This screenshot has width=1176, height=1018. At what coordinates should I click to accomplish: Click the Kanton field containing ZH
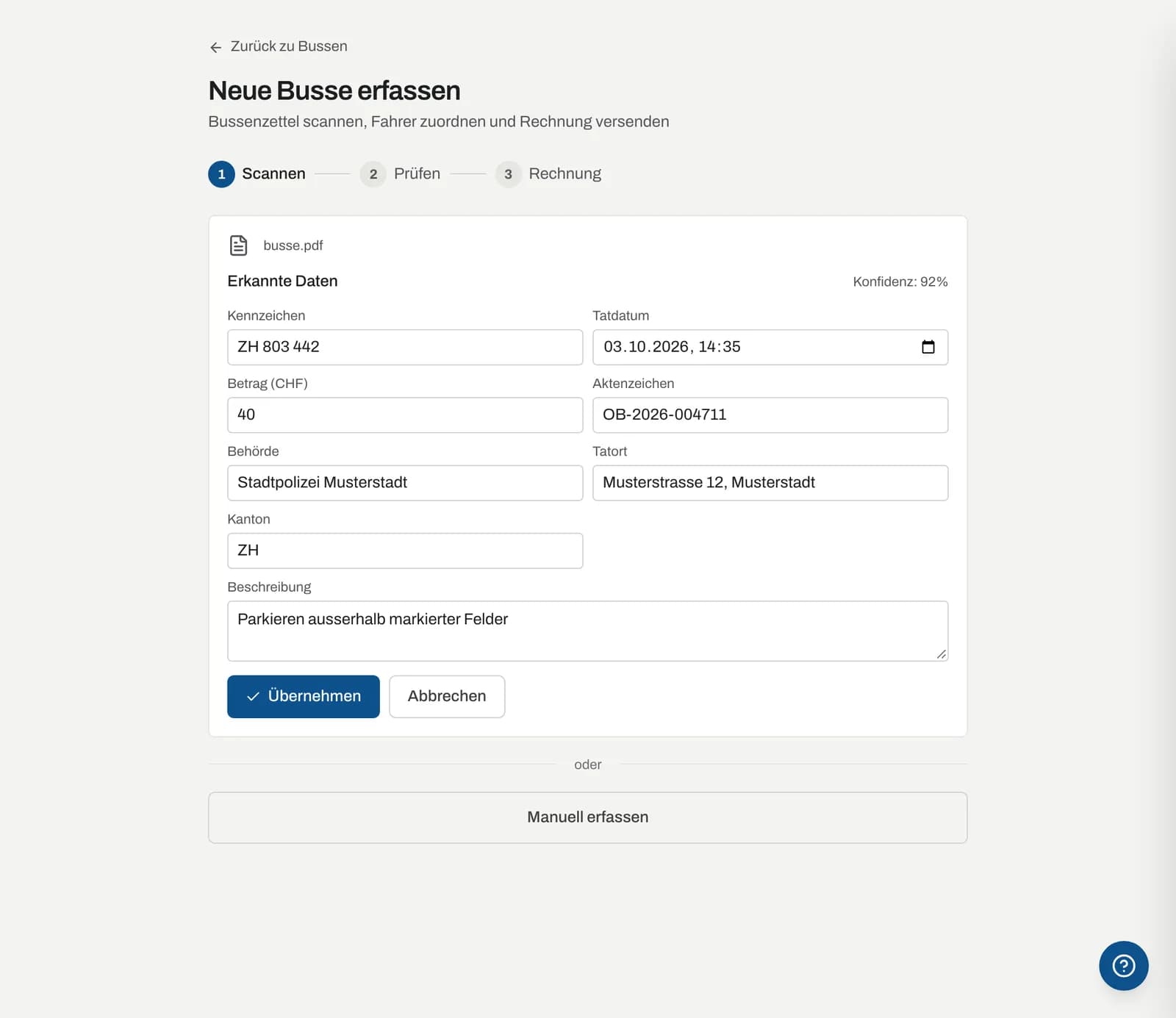tap(405, 551)
